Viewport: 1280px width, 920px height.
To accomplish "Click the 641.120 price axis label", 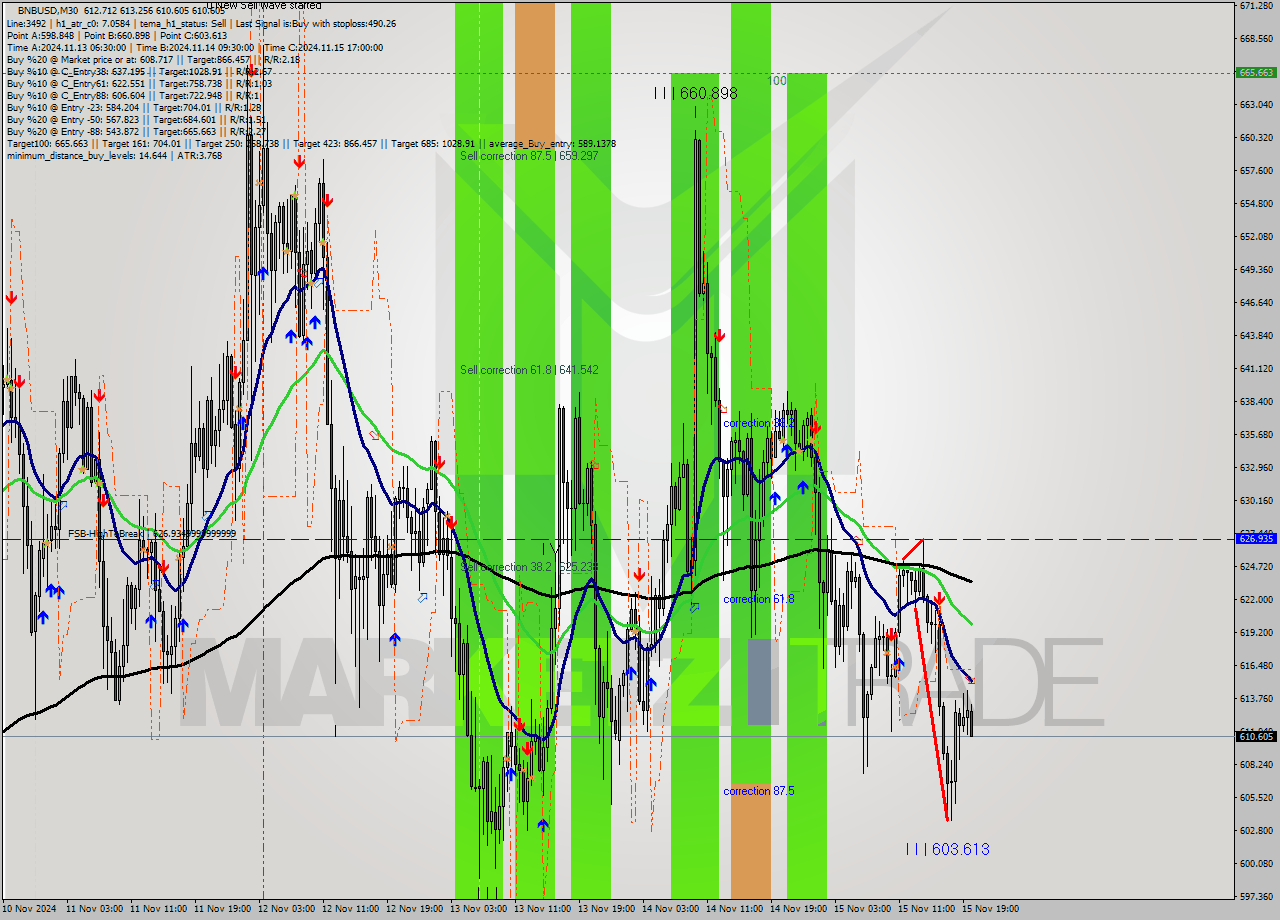I will [x=1256, y=368].
